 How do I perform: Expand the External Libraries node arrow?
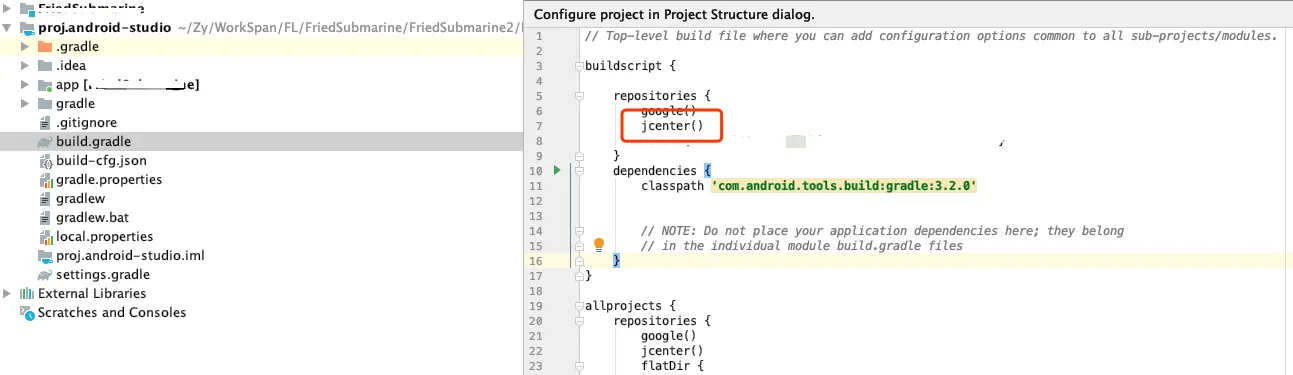tap(8, 294)
